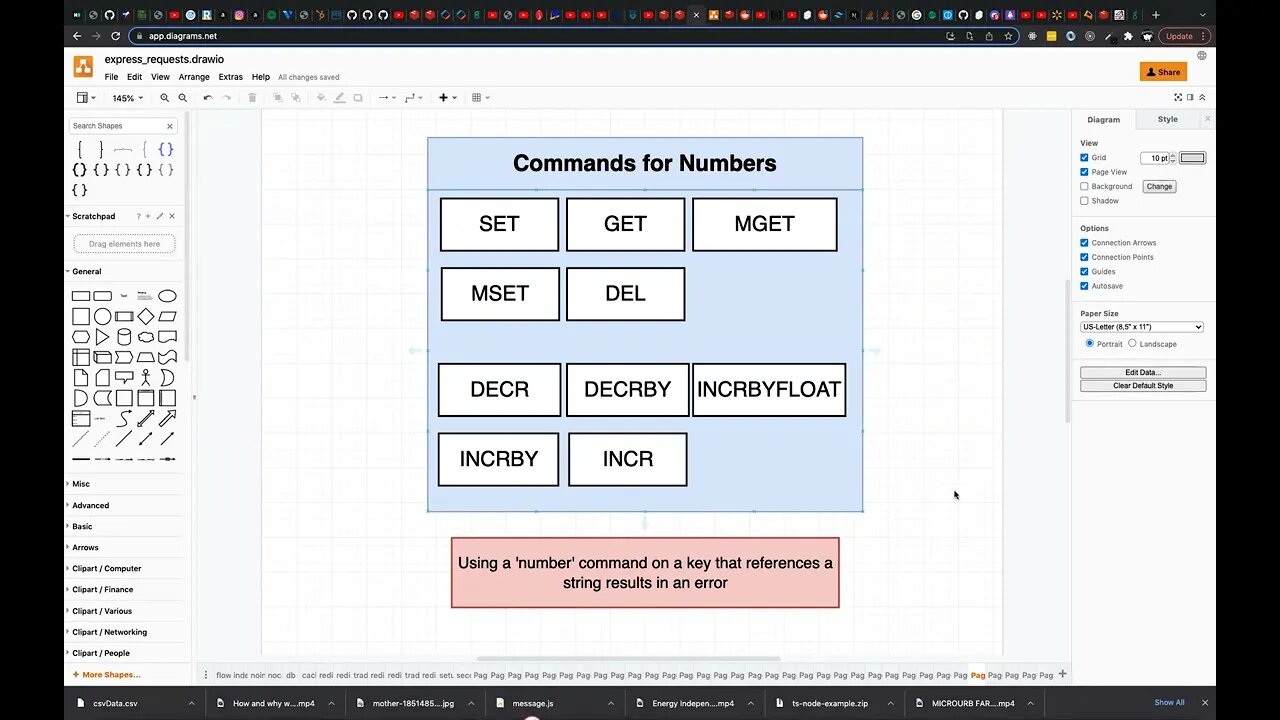Toggle Connection Points checkbox
The height and width of the screenshot is (720, 1280).
1084,257
